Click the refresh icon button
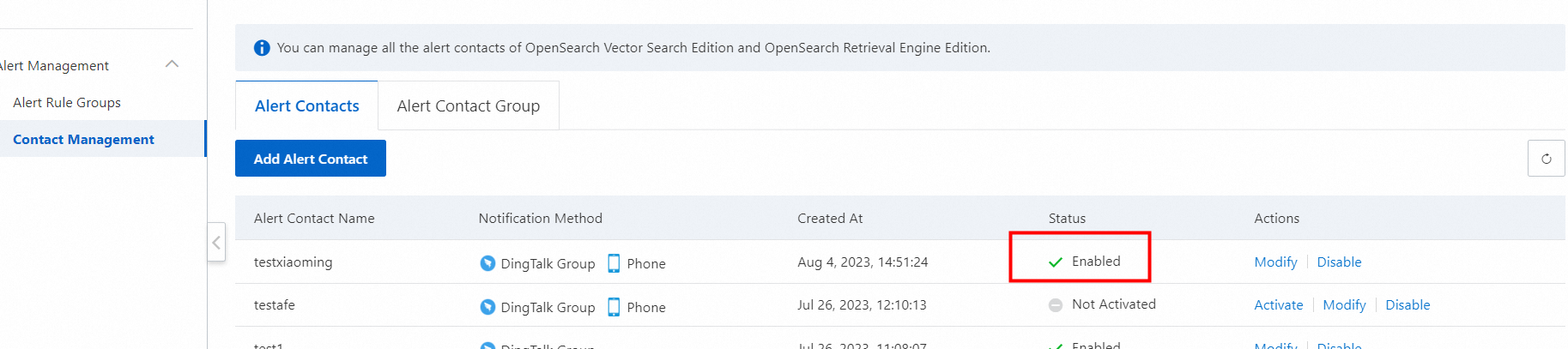Viewport: 1568px width, 349px height. click(1546, 159)
